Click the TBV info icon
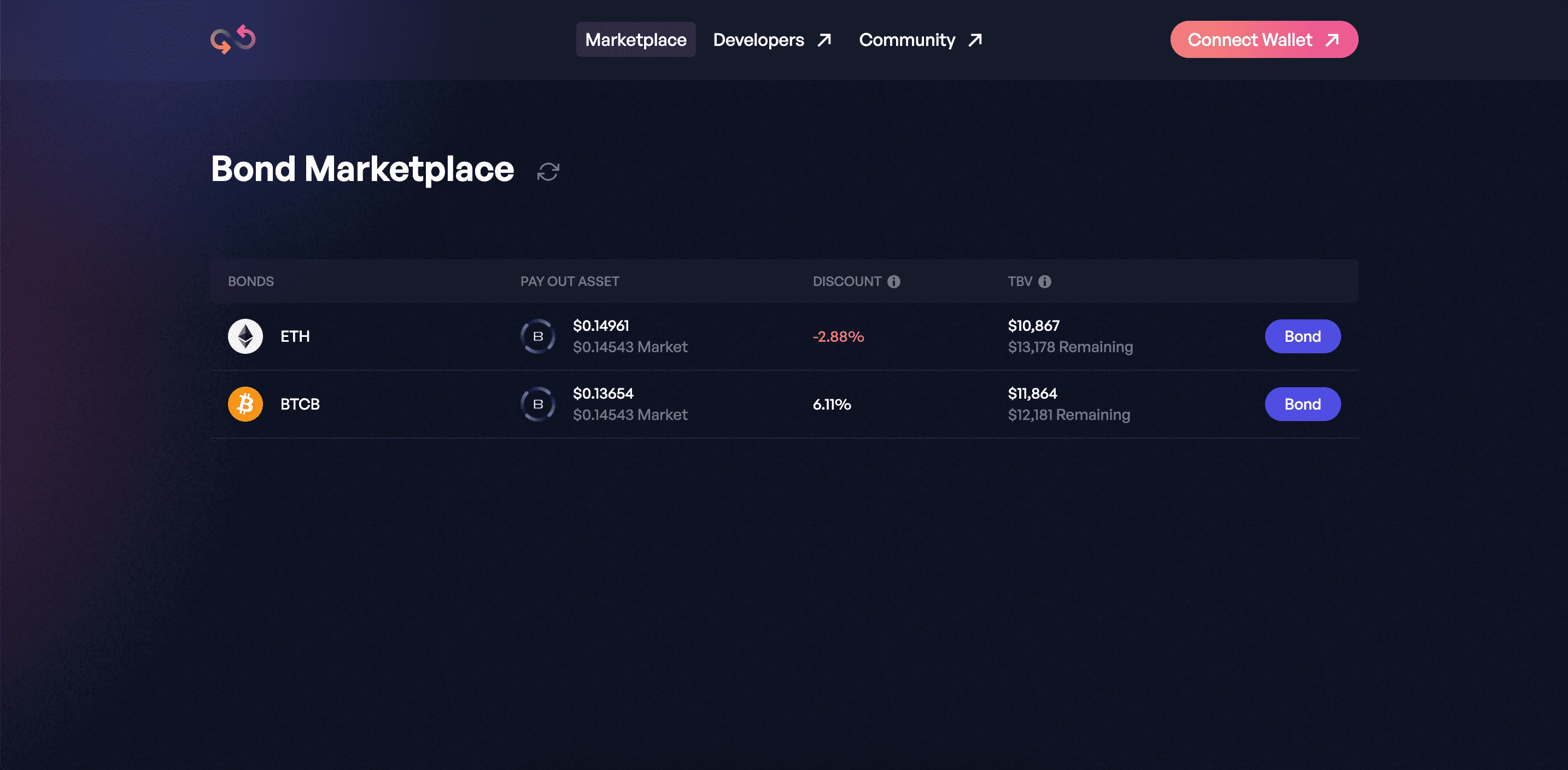Image resolution: width=1568 pixels, height=770 pixels. point(1045,281)
